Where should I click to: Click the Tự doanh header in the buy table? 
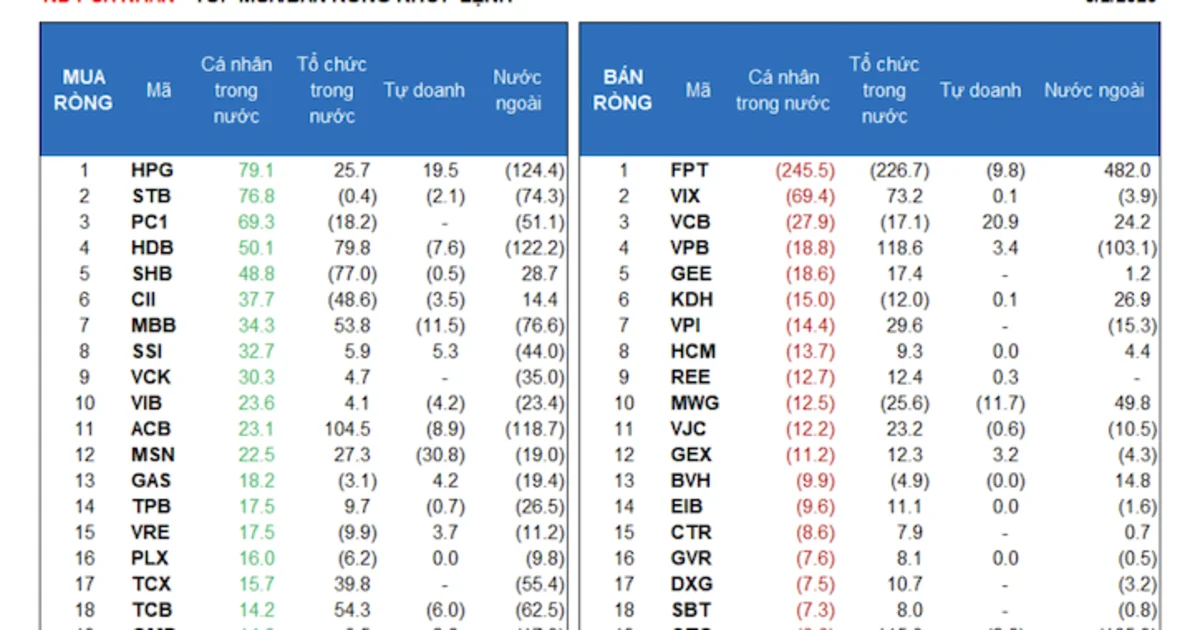tap(424, 90)
